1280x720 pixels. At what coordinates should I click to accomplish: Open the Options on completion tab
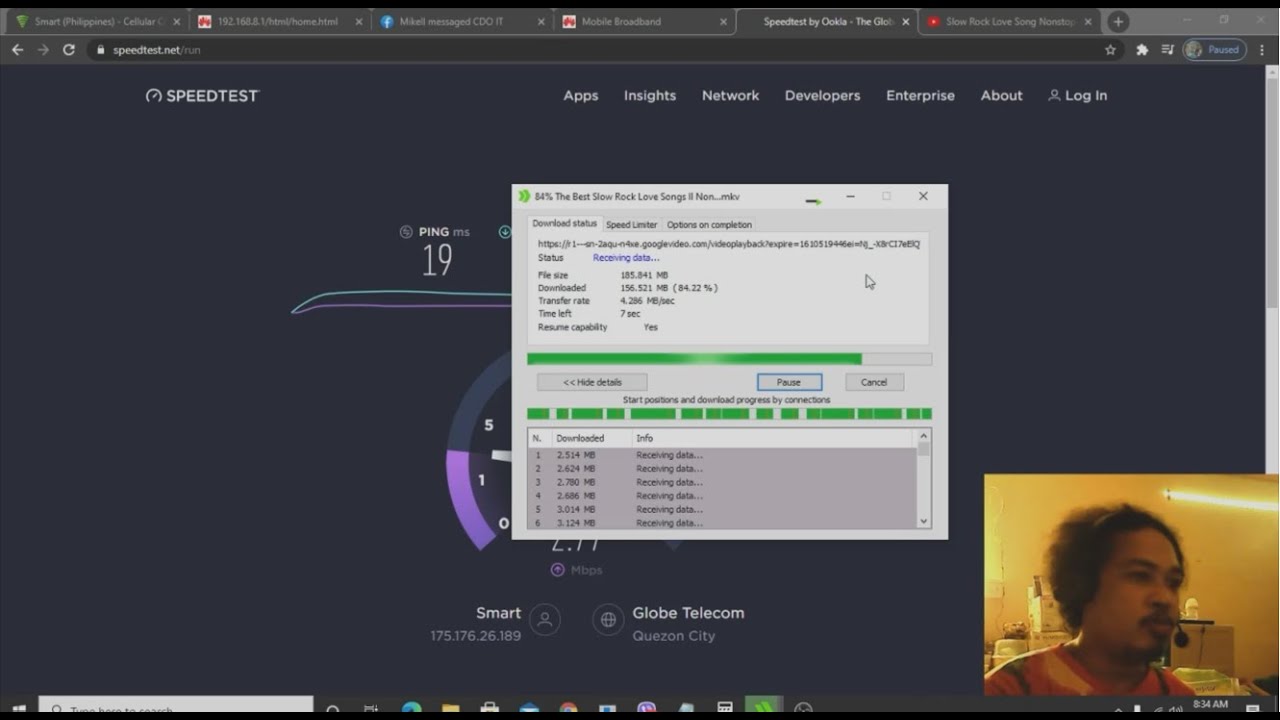coord(709,225)
